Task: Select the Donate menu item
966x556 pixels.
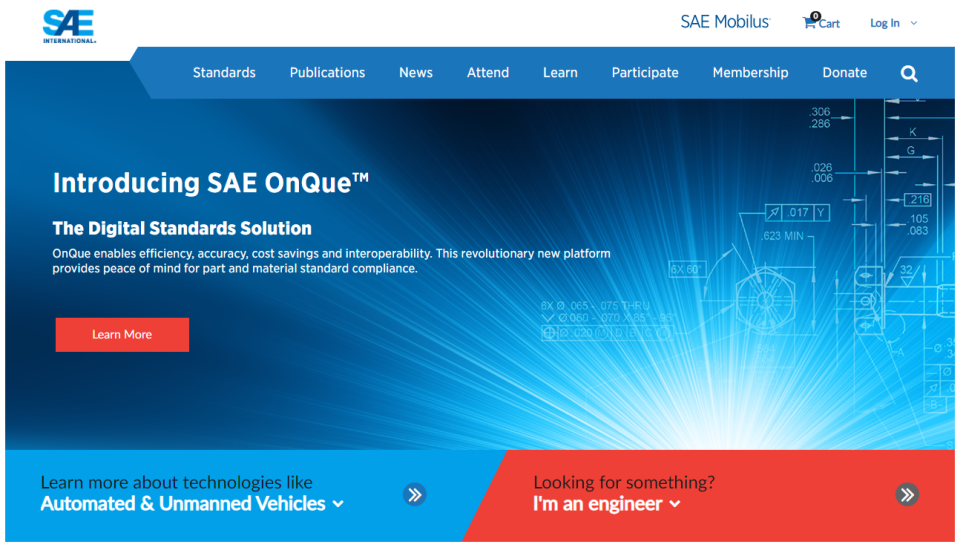Action: pyautogui.click(x=845, y=73)
